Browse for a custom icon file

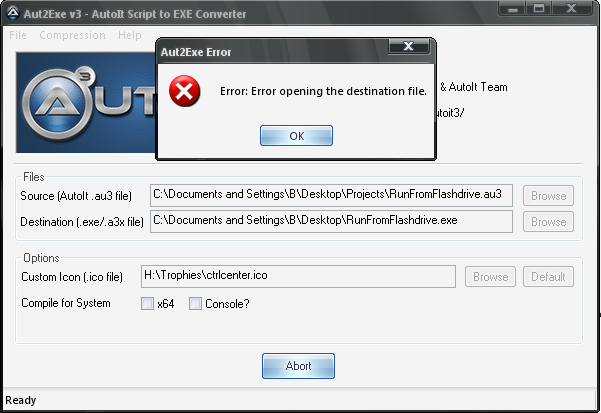click(490, 277)
